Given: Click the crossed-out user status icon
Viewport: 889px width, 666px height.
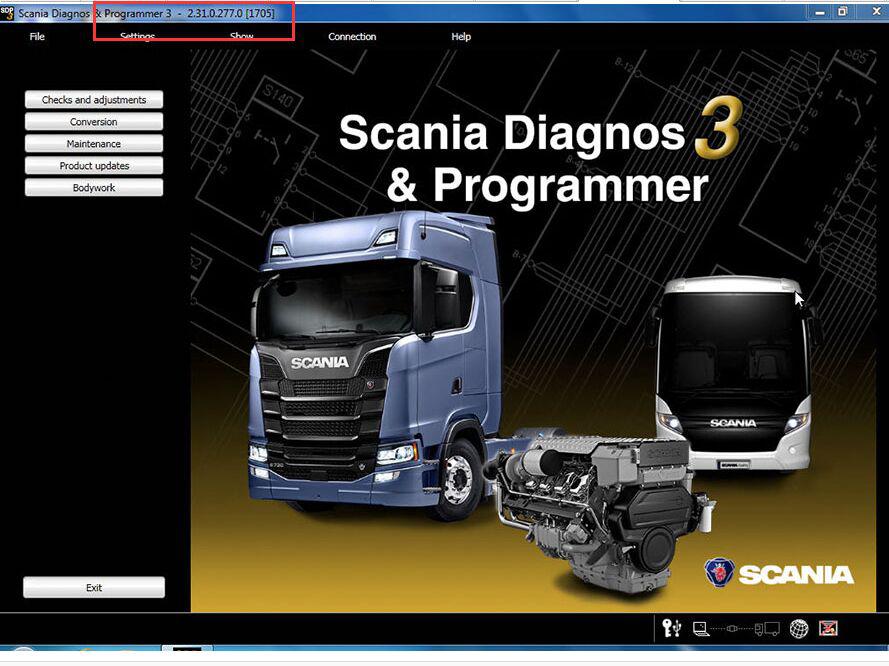Looking at the screenshot, I should tap(828, 628).
